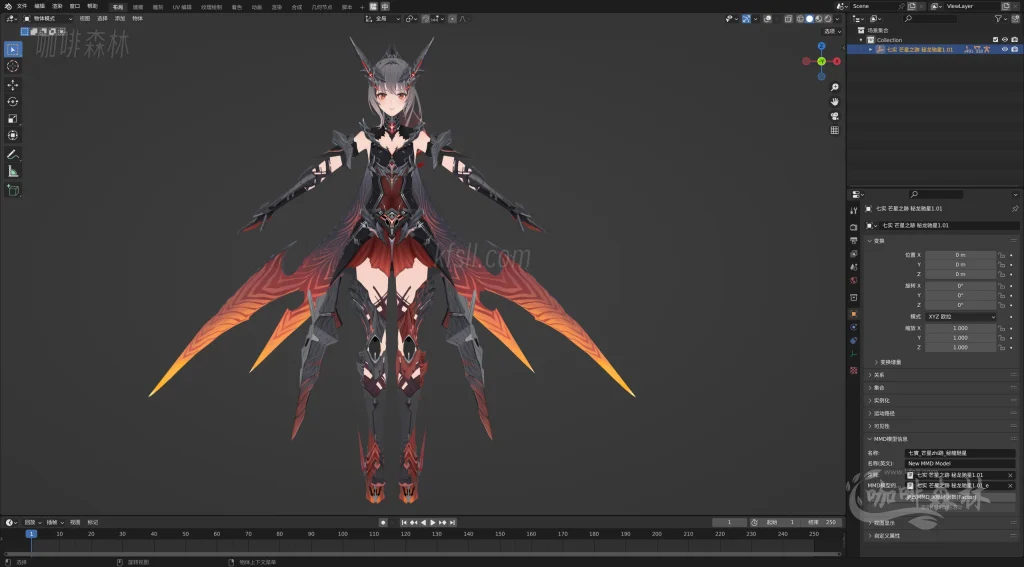This screenshot has width=1024, height=567.
Task: Jump to the timeline's last frame
Action: click(x=452, y=523)
